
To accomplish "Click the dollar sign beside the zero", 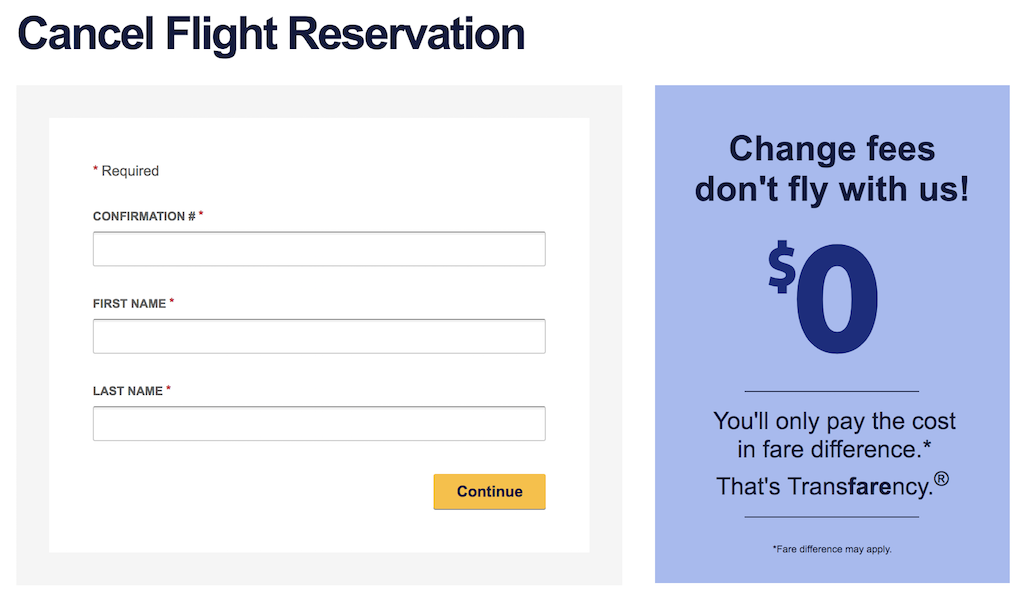I will [x=782, y=269].
